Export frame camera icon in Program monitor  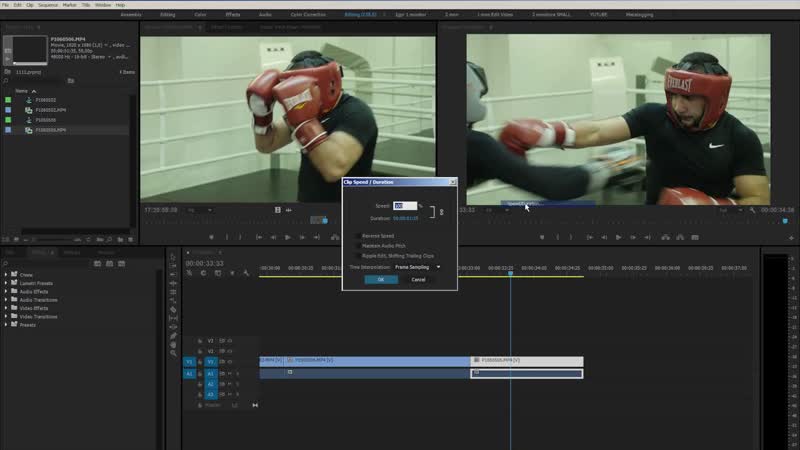695,237
